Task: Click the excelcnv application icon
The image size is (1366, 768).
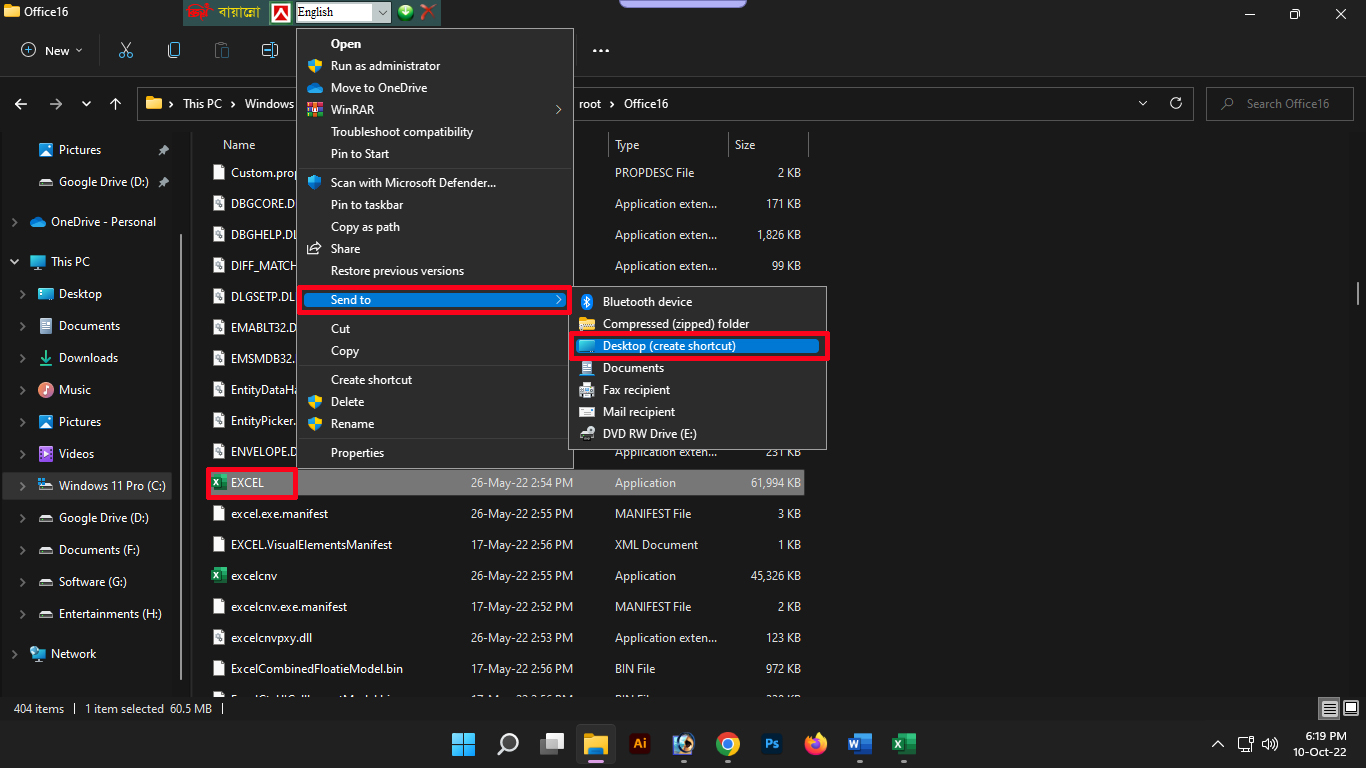Action: [219, 576]
